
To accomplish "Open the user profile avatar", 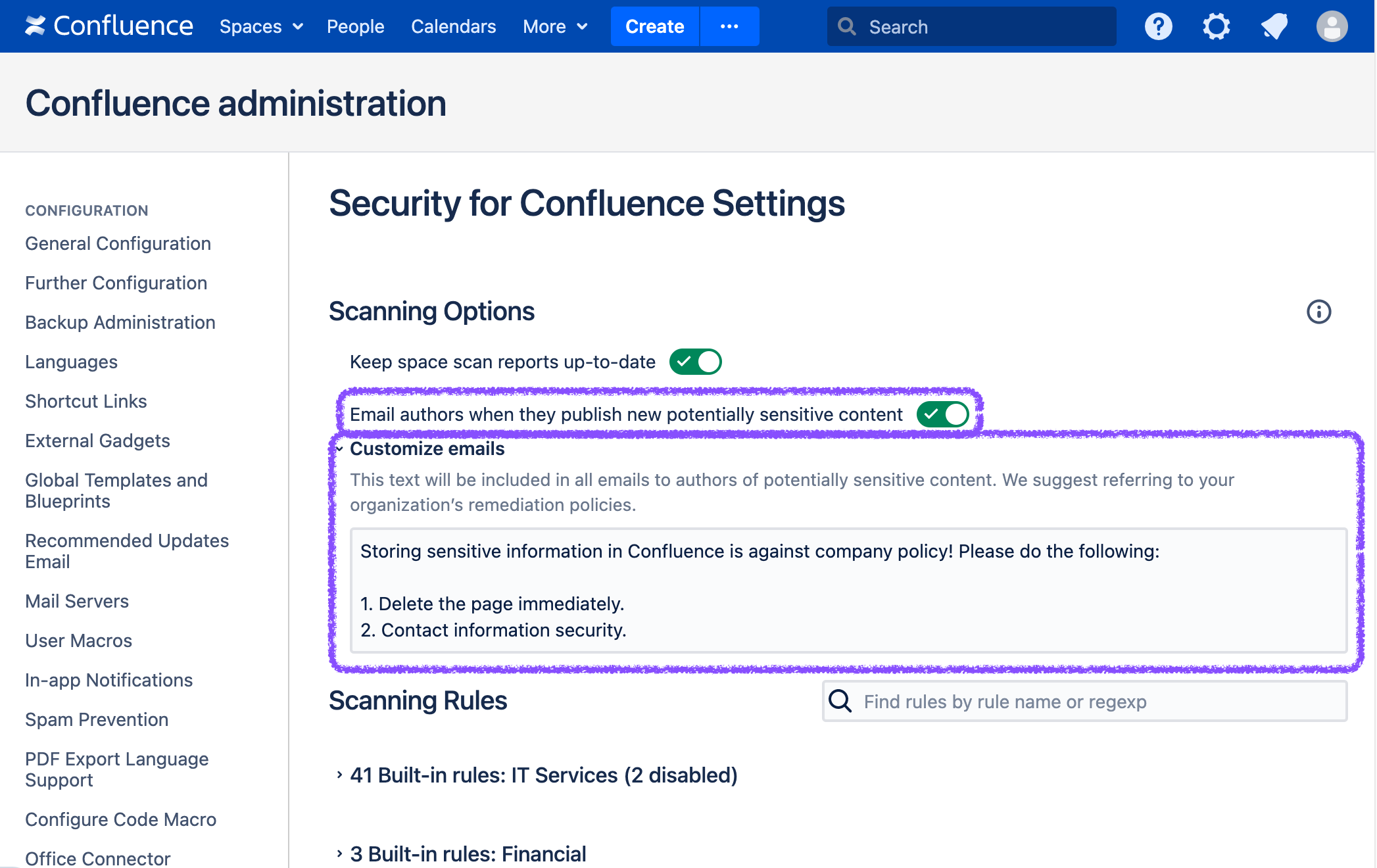I will 1332,26.
